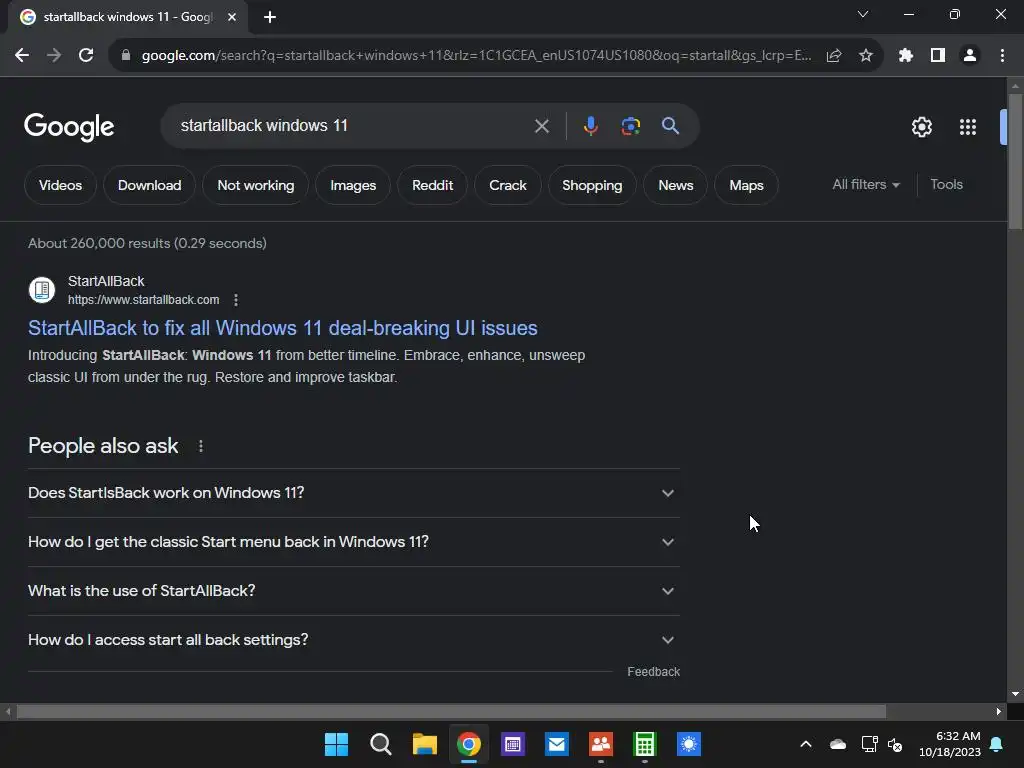Open the green spreadsheet app on taskbar

pyautogui.click(x=645, y=744)
